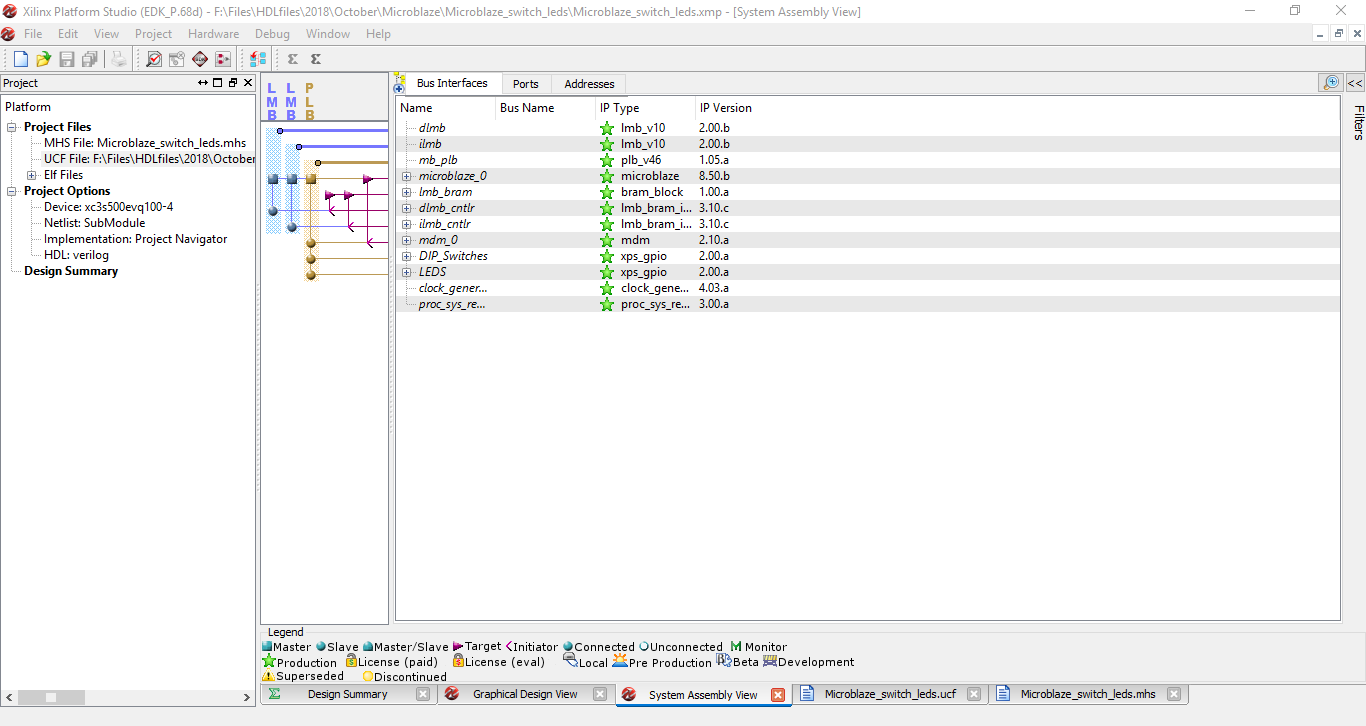Collapse the Project Options tree node
Screen dimensions: 1366x726
point(13,191)
